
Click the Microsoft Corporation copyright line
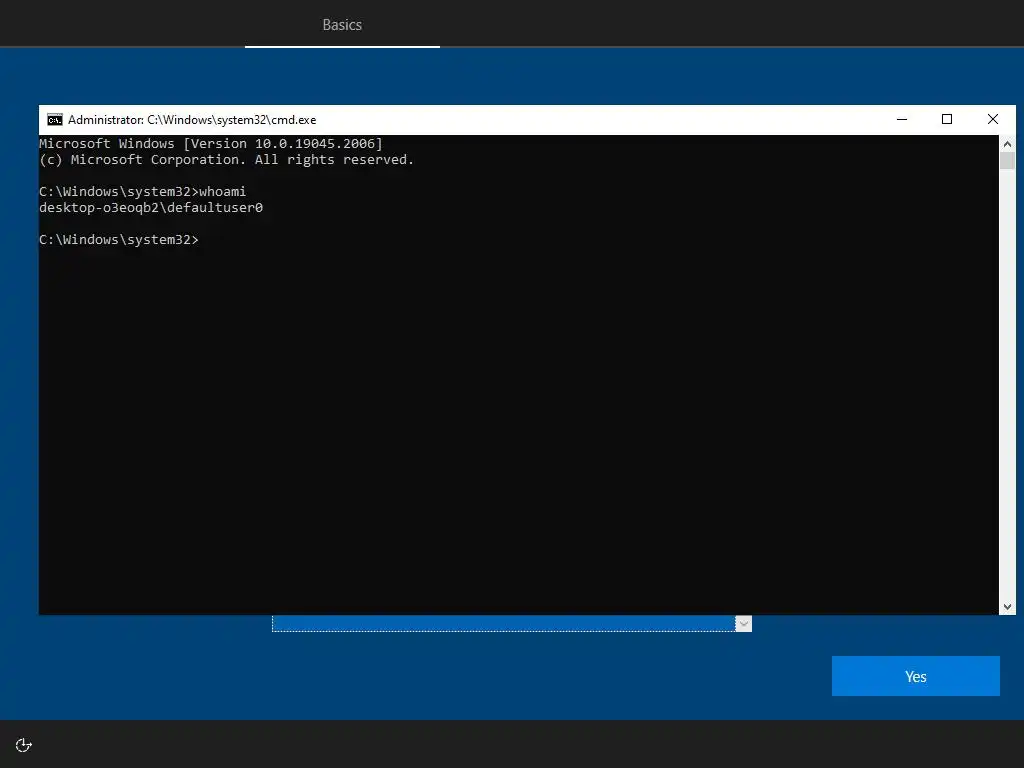(x=227, y=160)
